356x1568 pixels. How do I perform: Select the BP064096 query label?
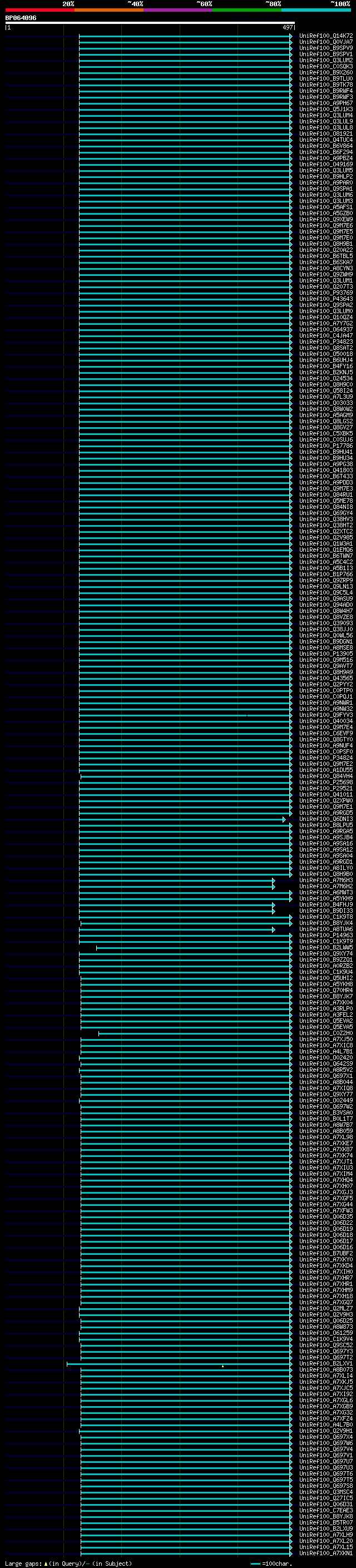tap(21, 18)
